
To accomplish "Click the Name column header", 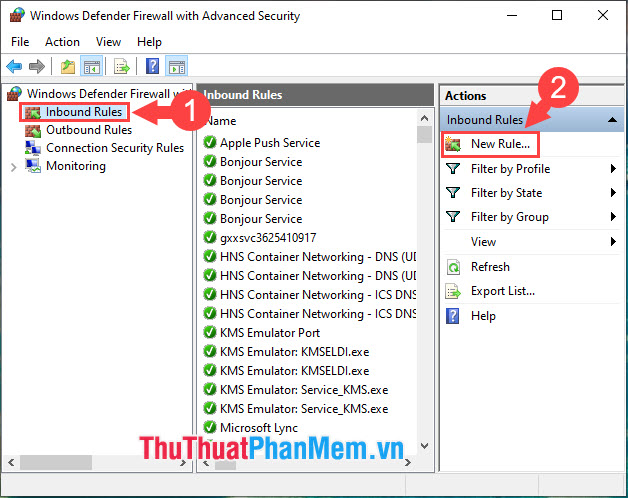I will [x=220, y=121].
